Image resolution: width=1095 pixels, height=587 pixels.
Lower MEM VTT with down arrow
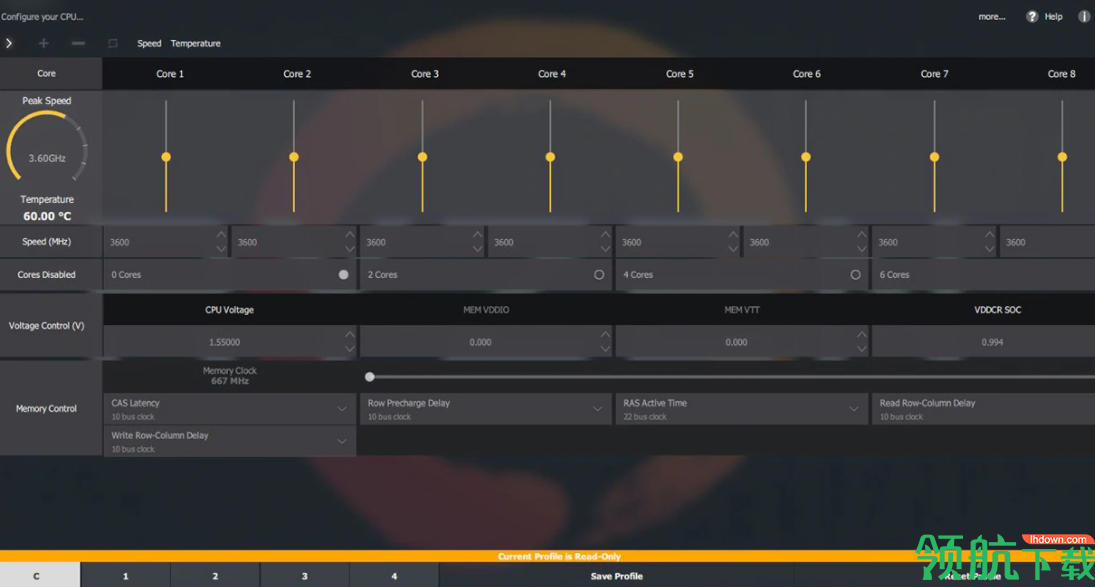(861, 349)
